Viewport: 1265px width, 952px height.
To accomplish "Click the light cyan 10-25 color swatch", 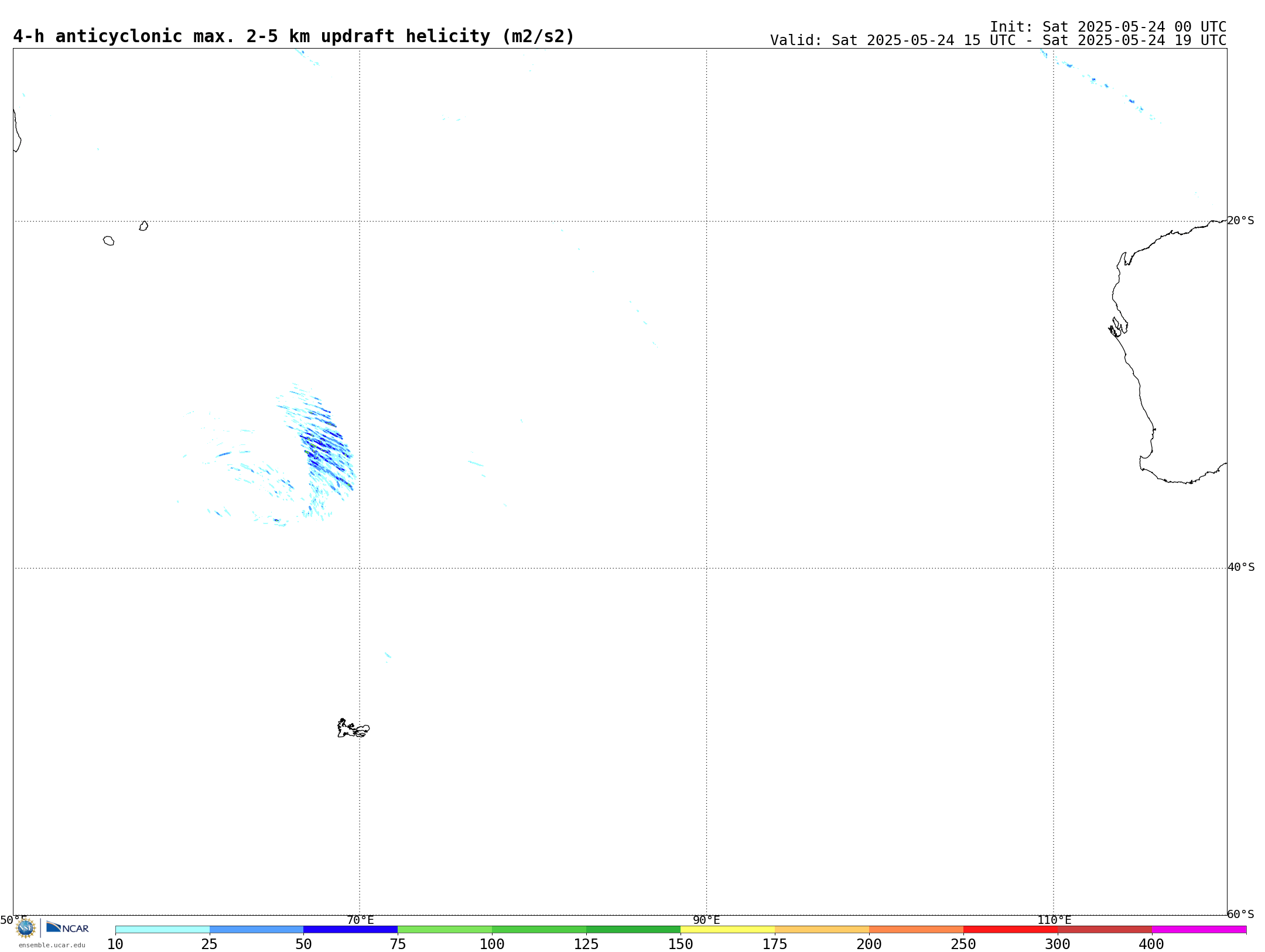I will tap(162, 930).
